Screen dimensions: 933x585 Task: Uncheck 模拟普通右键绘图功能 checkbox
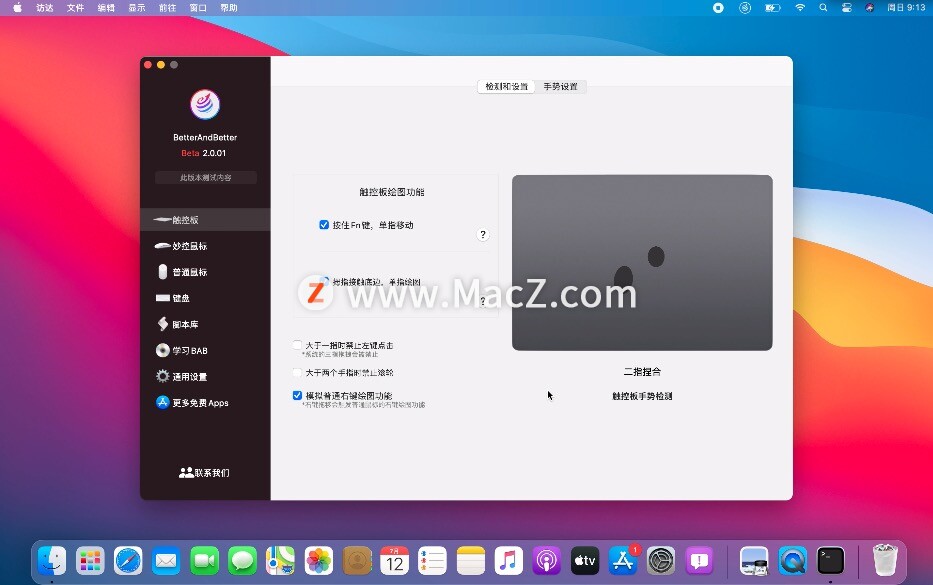pos(297,395)
